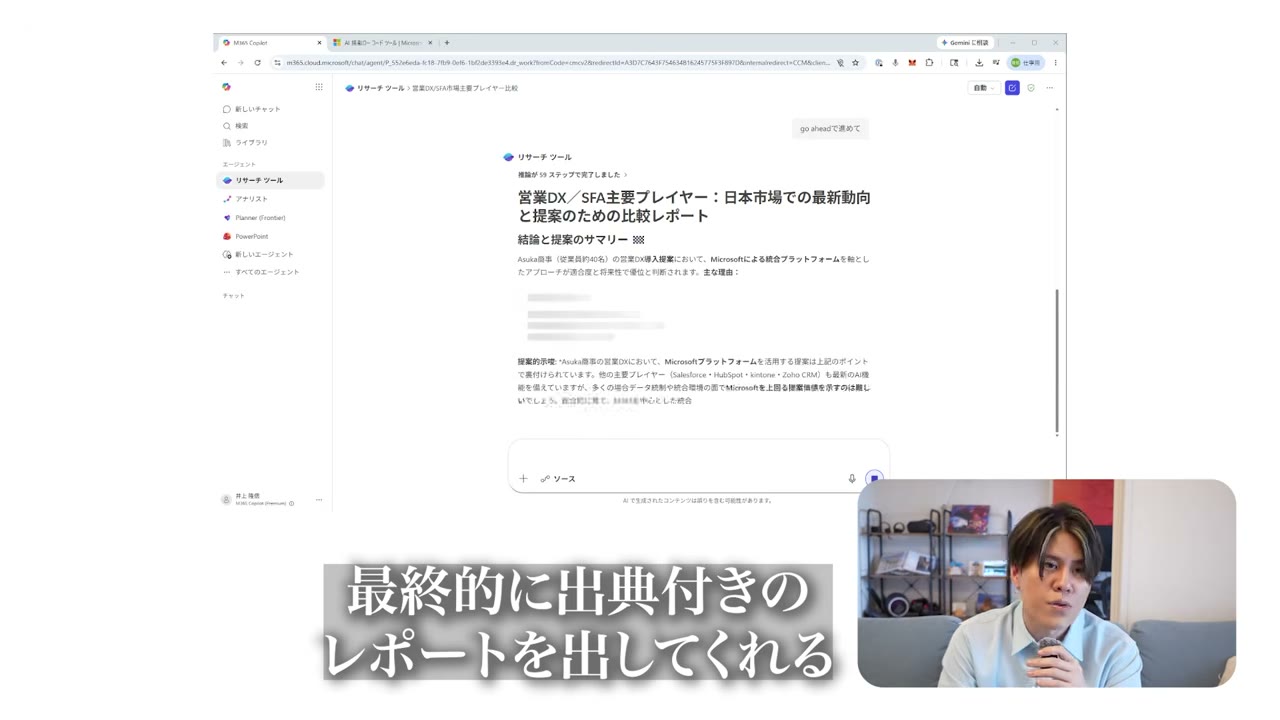Open the browser extensions puzzle icon
The image size is (1280, 720).
[929, 63]
